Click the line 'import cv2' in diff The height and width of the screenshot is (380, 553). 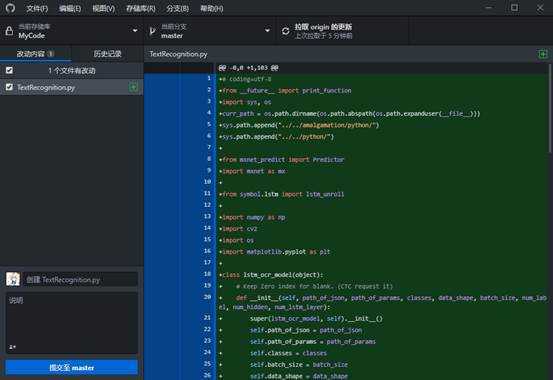tap(239, 229)
